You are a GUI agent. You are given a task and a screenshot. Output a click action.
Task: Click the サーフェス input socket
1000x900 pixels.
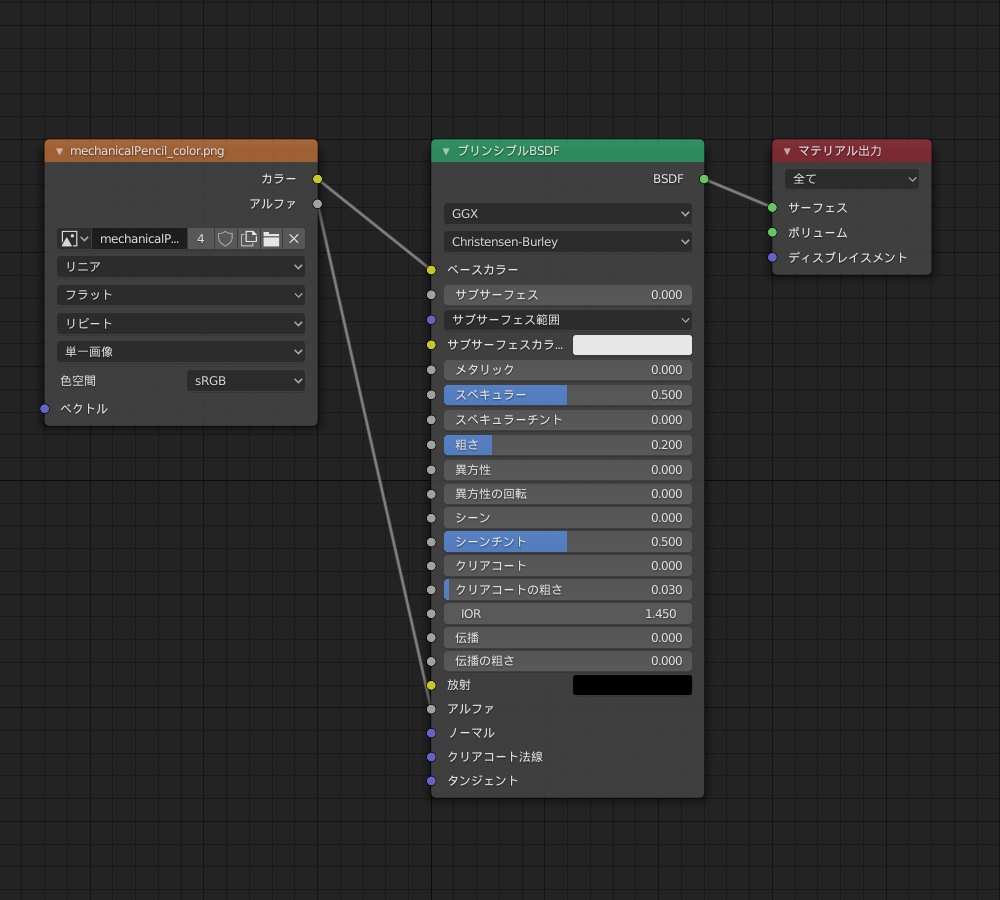772,208
